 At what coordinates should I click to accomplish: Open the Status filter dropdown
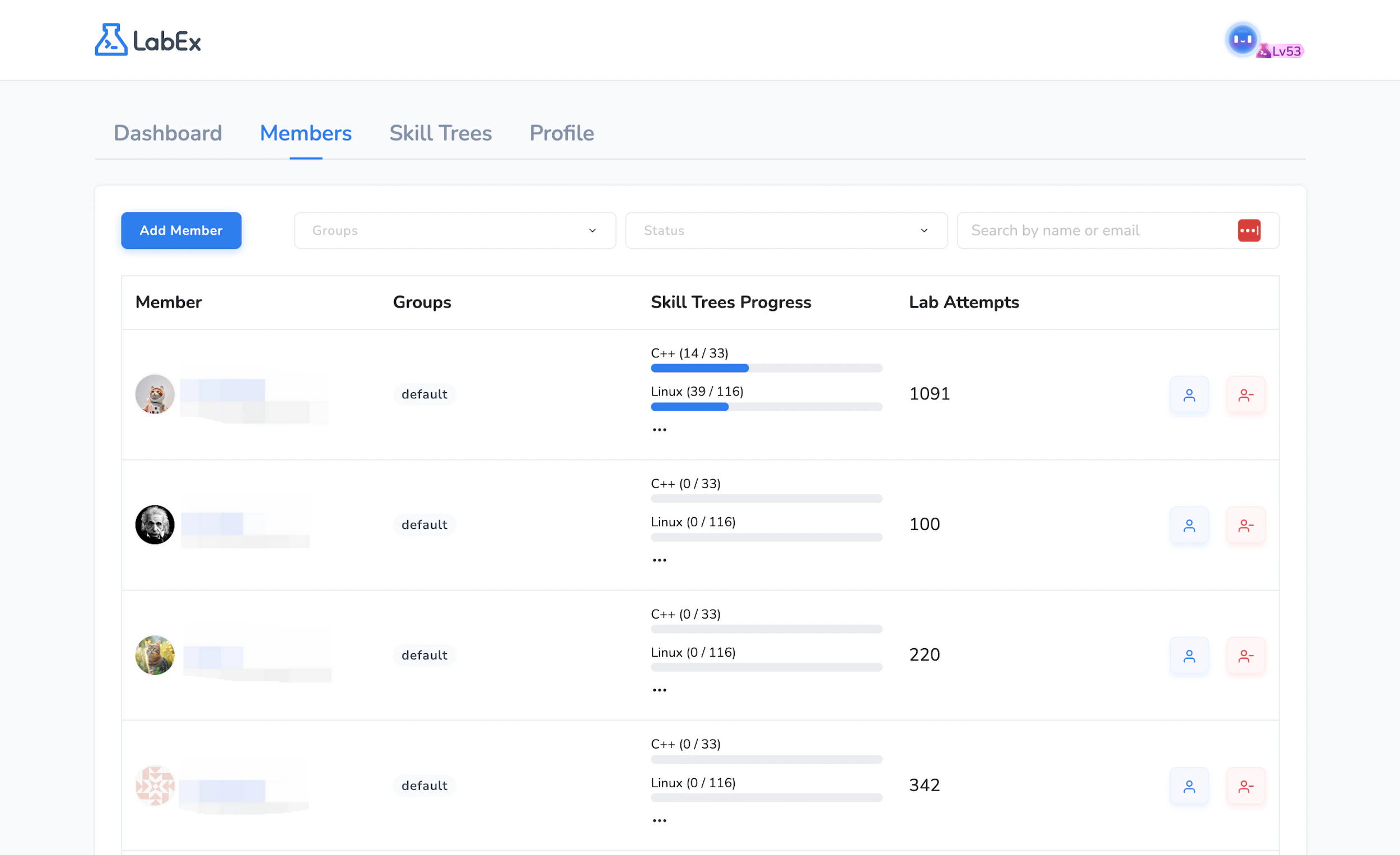click(786, 230)
